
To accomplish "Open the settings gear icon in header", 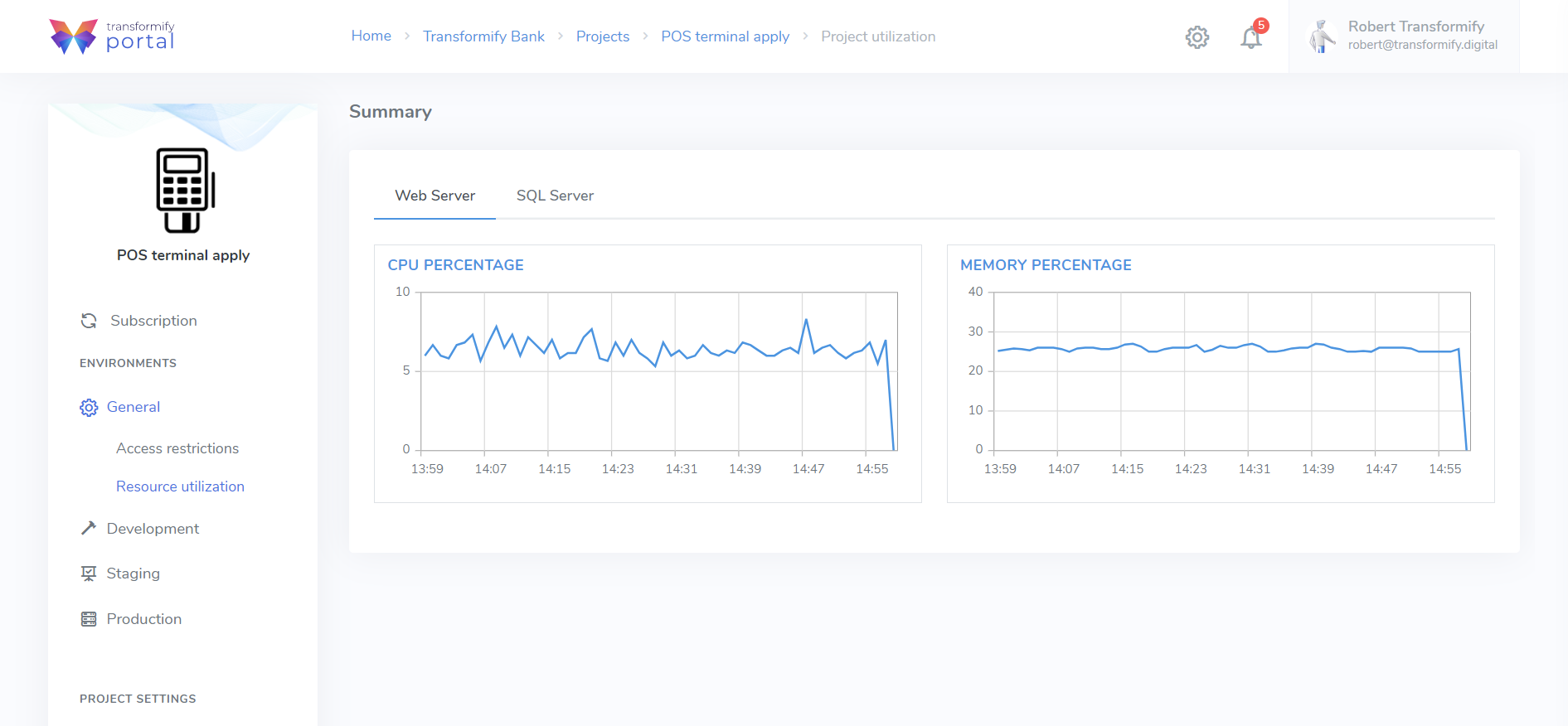I will point(1197,37).
